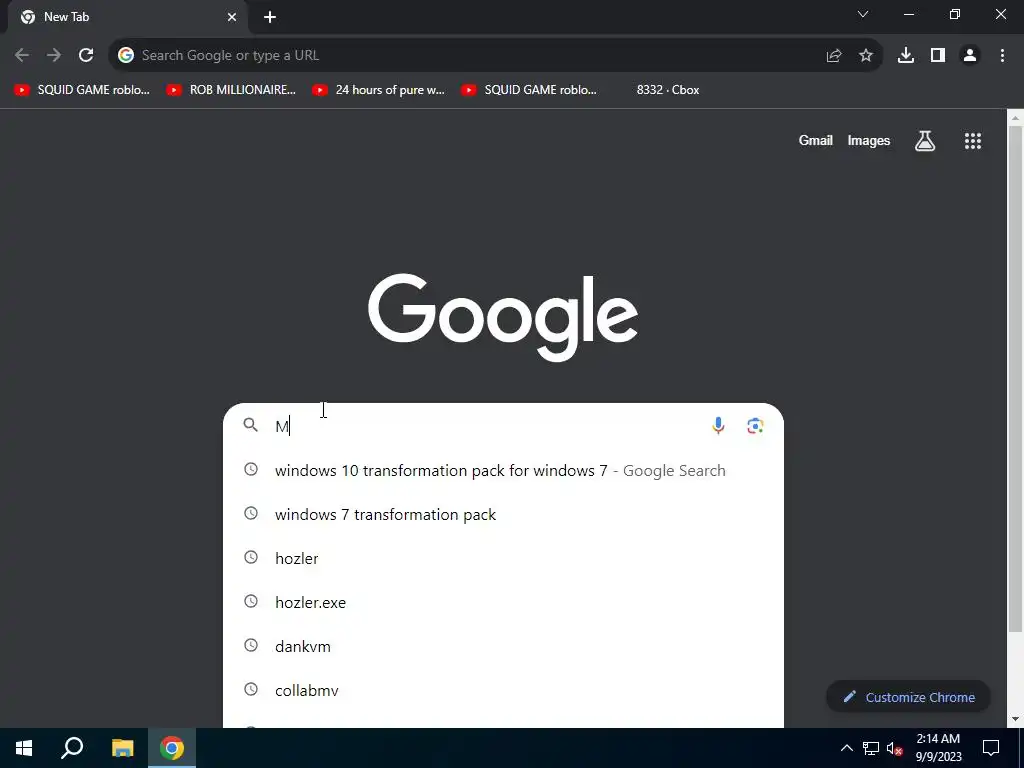Click the magnifier icon in the search box
Image resolution: width=1024 pixels, height=768 pixels.
coord(250,425)
